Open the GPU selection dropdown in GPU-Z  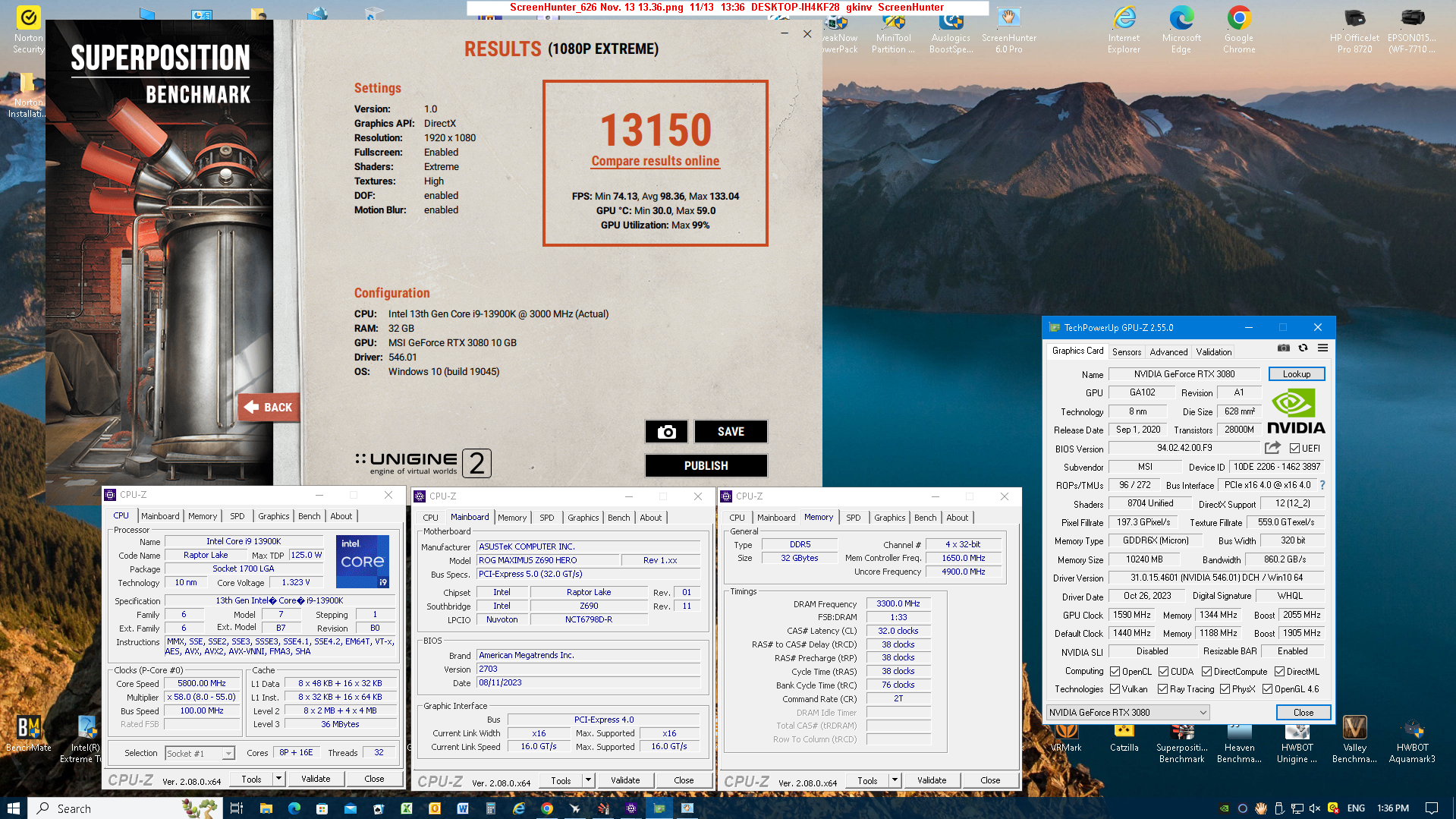pyautogui.click(x=1127, y=712)
